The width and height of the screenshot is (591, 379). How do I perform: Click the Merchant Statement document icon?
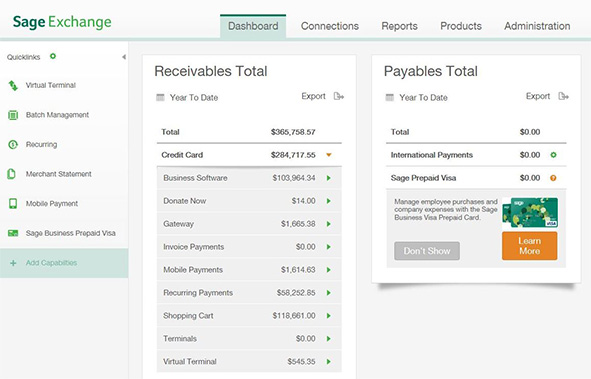[x=12, y=174]
